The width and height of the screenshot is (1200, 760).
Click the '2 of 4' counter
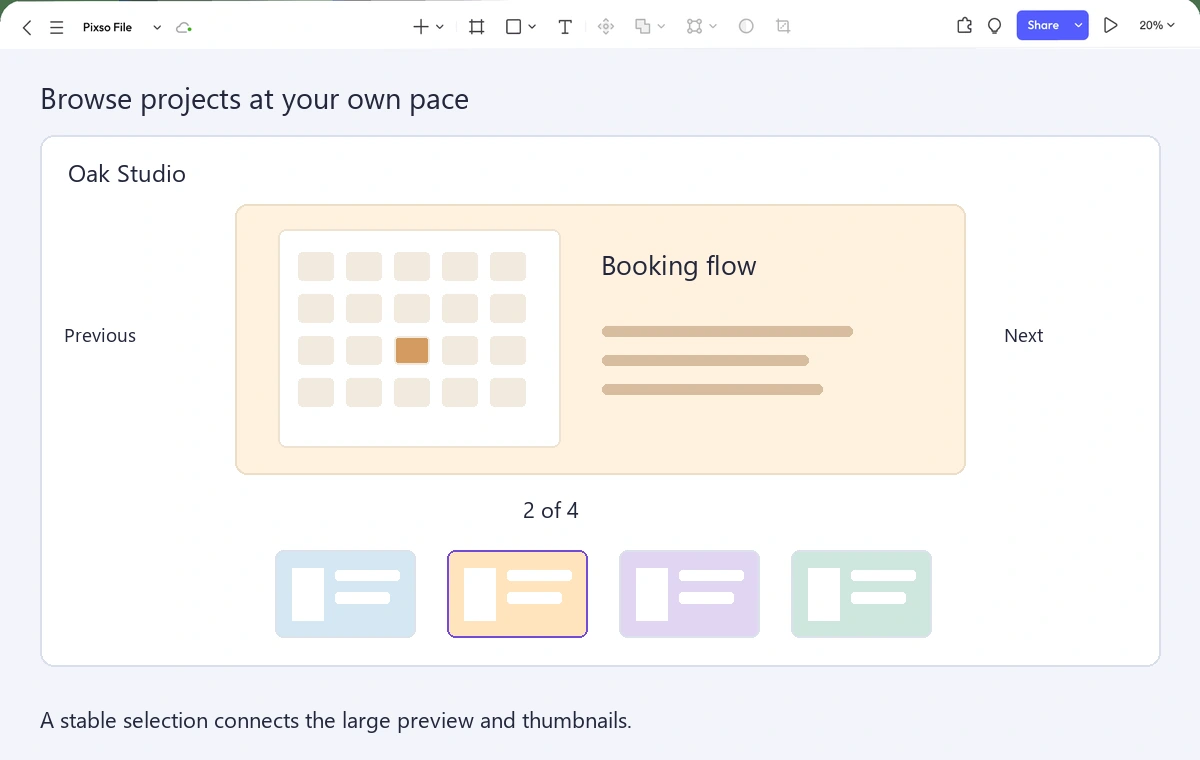click(551, 511)
